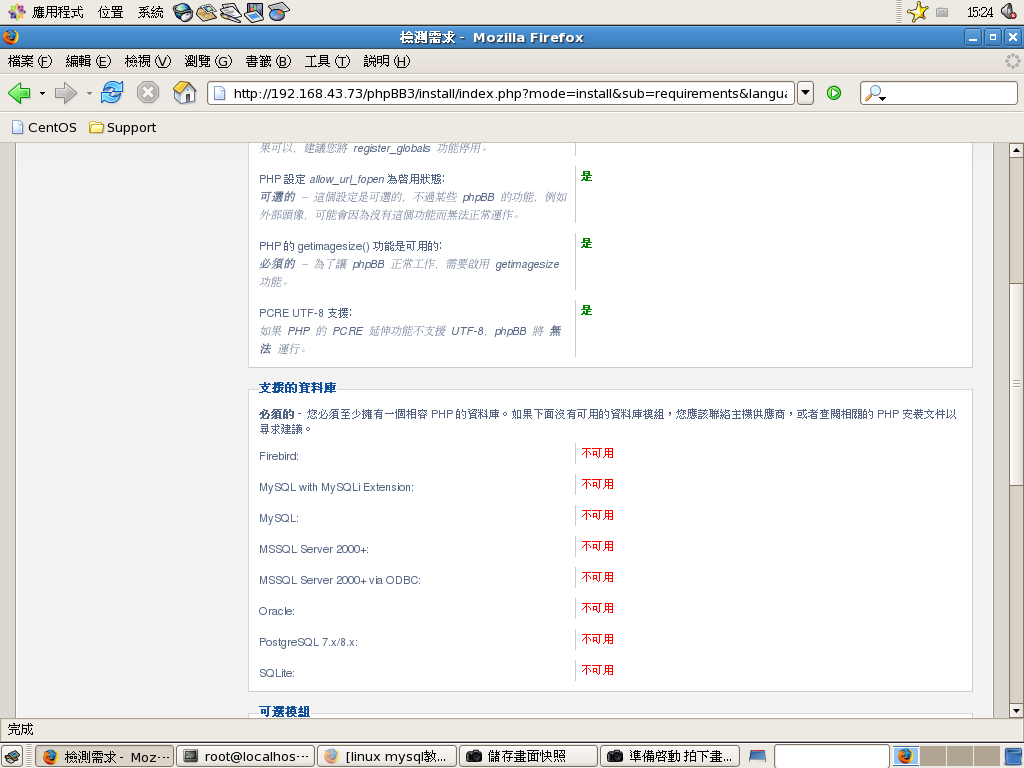
Task: Open the Home page icon
Action: [185, 93]
